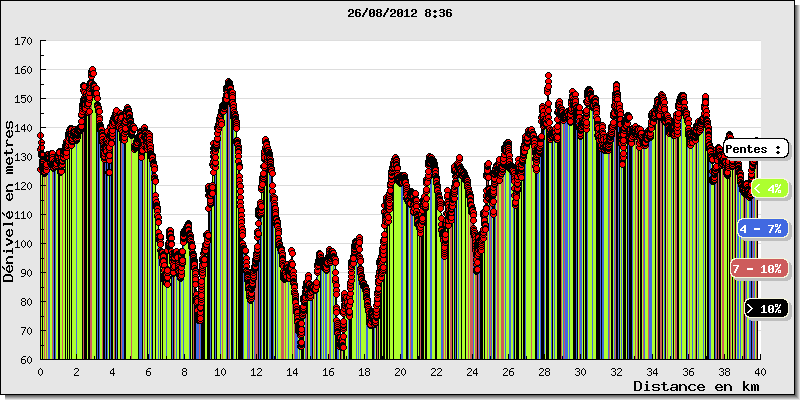Click the red '7 - 10%' legend badge
800x400 pixels.
pos(759,269)
